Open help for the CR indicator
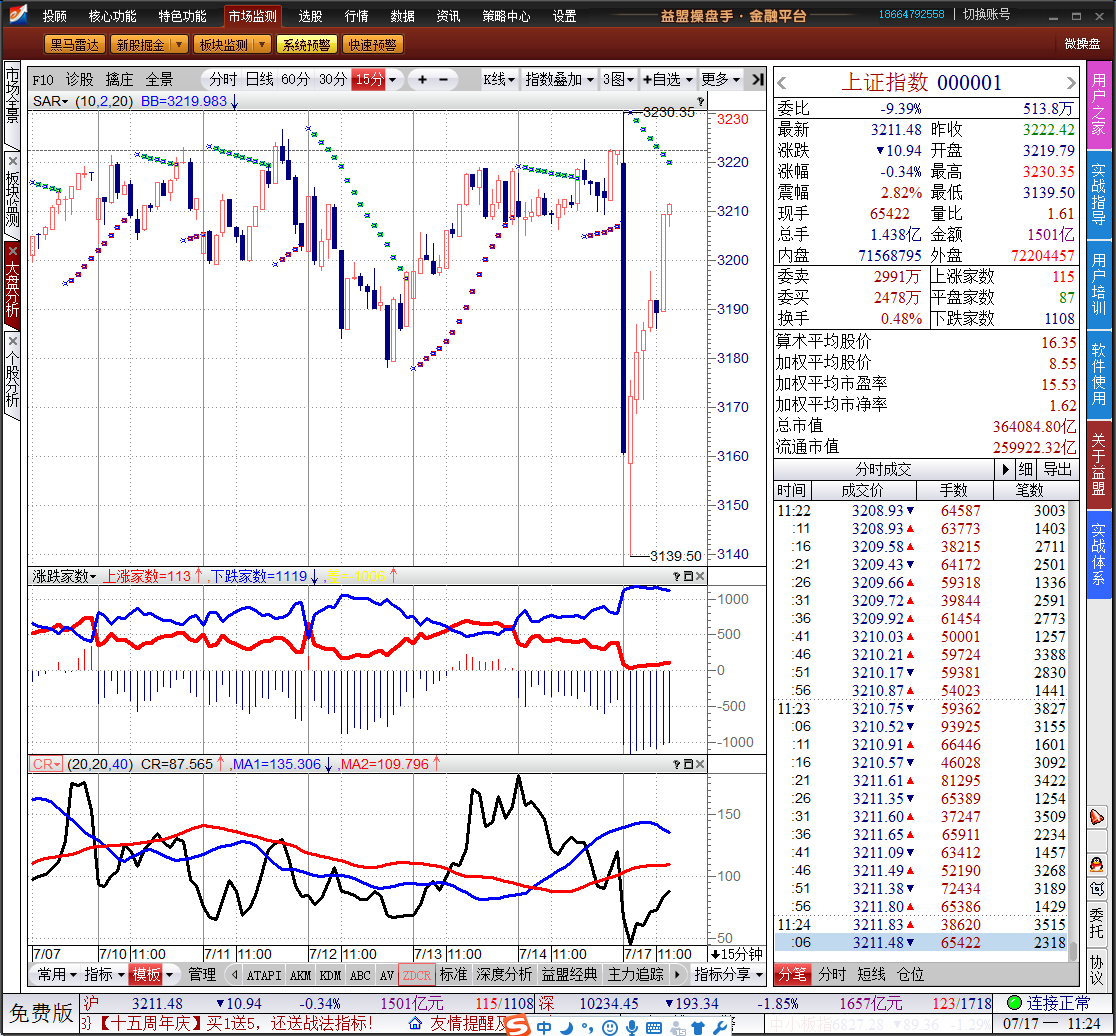Screen dimensions: 1116x1036 [x=676, y=764]
